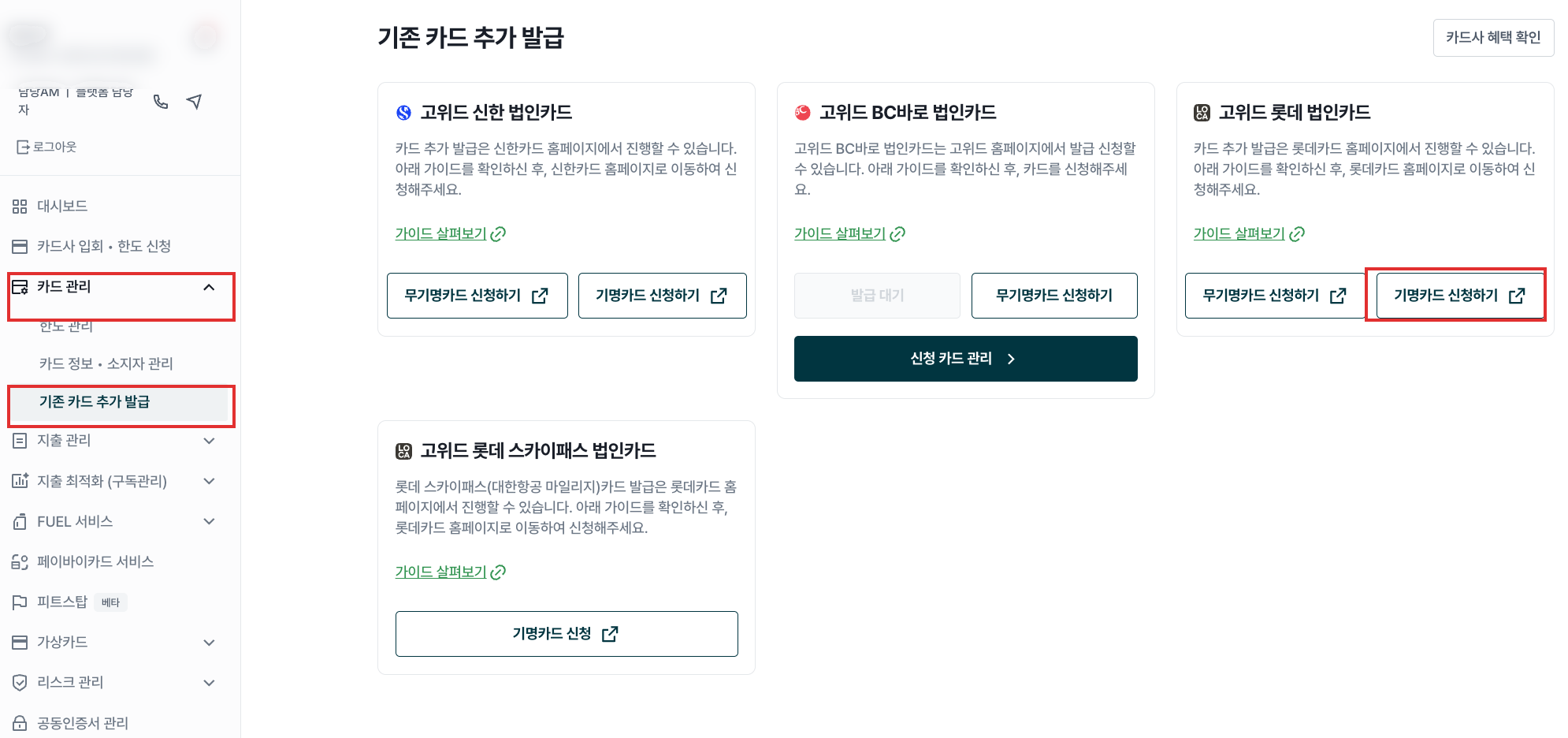Click 기명카드 신청 for 롯데 스카이패스
The height and width of the screenshot is (738, 1568).
(567, 634)
